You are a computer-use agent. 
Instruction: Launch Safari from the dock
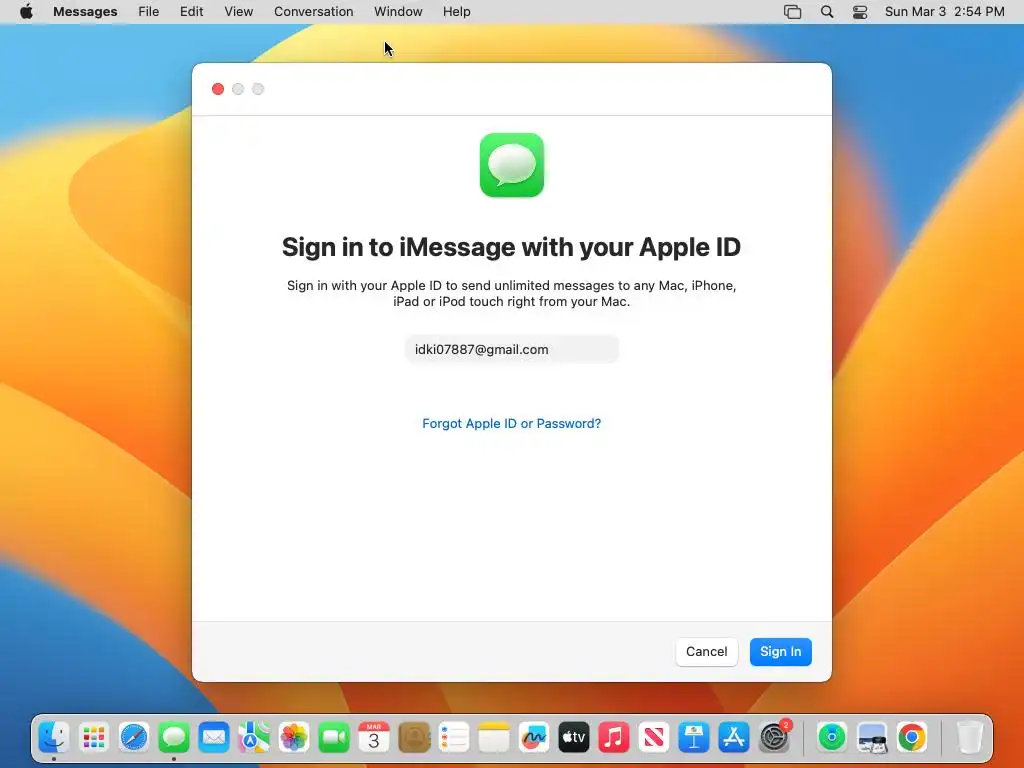pyautogui.click(x=134, y=737)
